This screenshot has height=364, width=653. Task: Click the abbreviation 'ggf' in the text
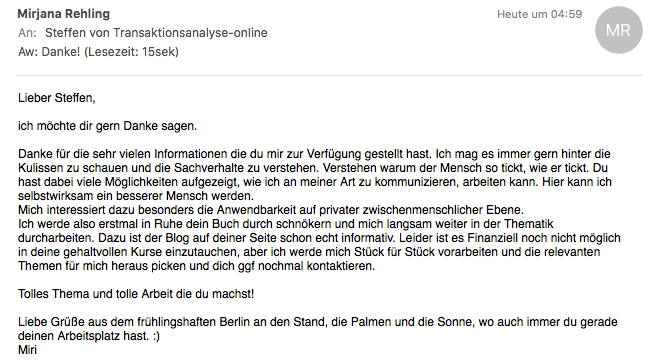click(246, 266)
